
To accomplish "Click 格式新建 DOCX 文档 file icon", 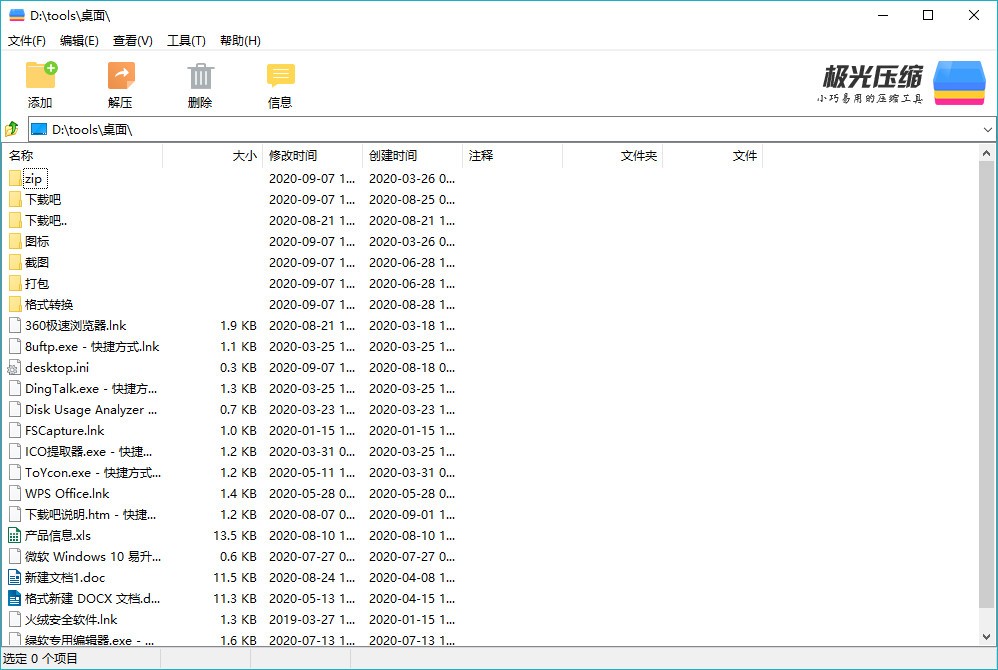I will [14, 598].
